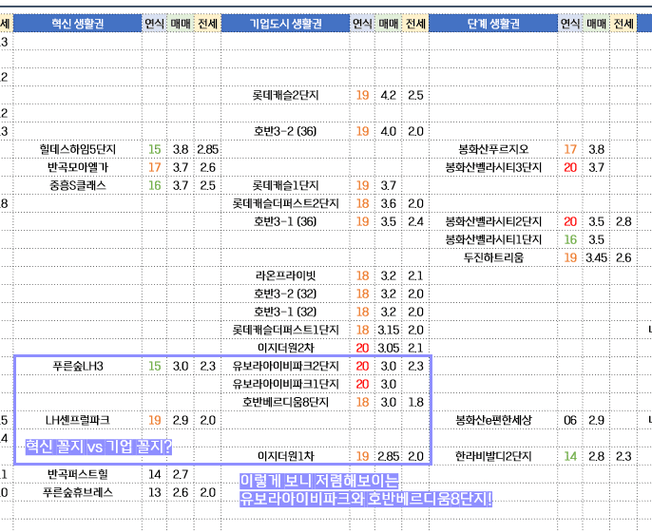The height and width of the screenshot is (531, 652).
Task: Click the 2.4 jeonse cell
Action: tap(415, 222)
